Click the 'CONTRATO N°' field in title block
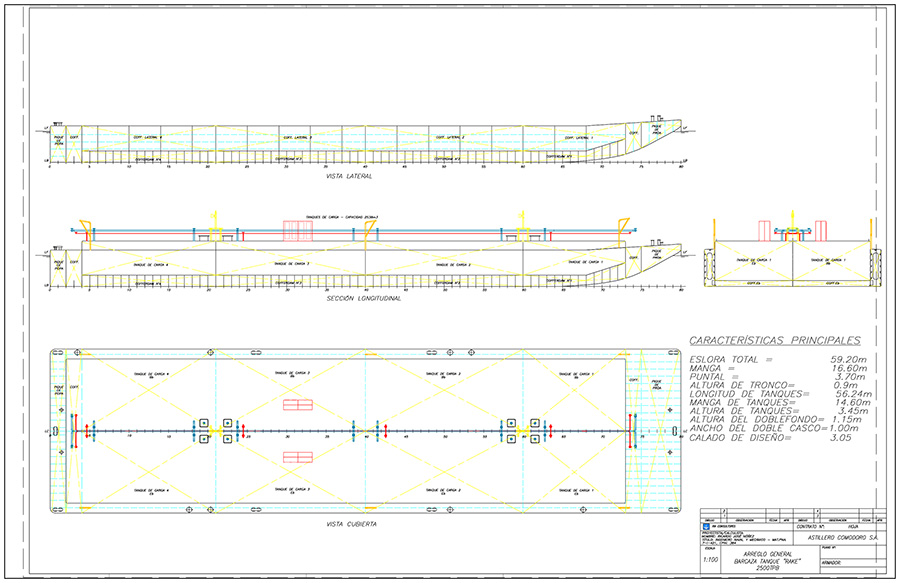Screen dimensions: 900x583 pos(809,528)
